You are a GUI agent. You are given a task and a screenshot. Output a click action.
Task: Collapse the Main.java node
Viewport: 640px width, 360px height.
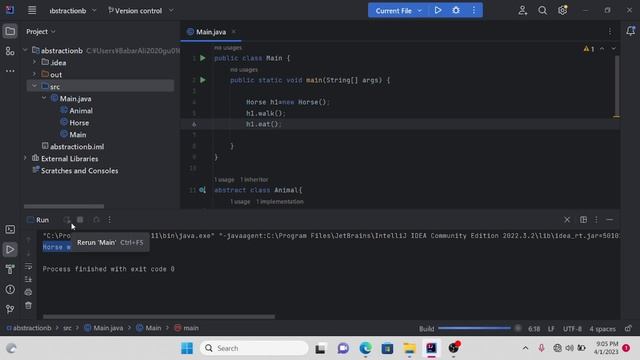pos(44,98)
